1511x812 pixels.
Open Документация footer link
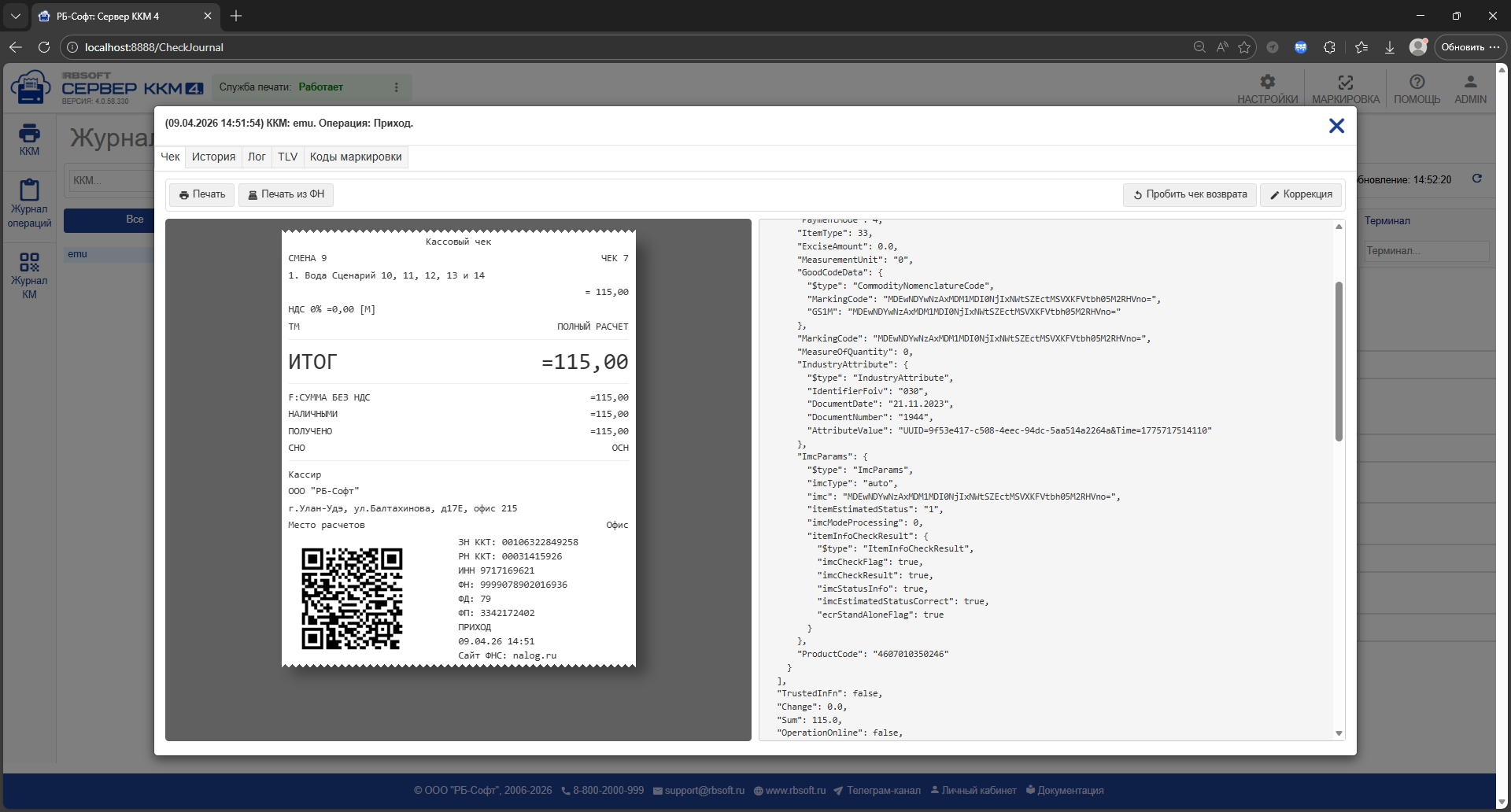(1065, 791)
